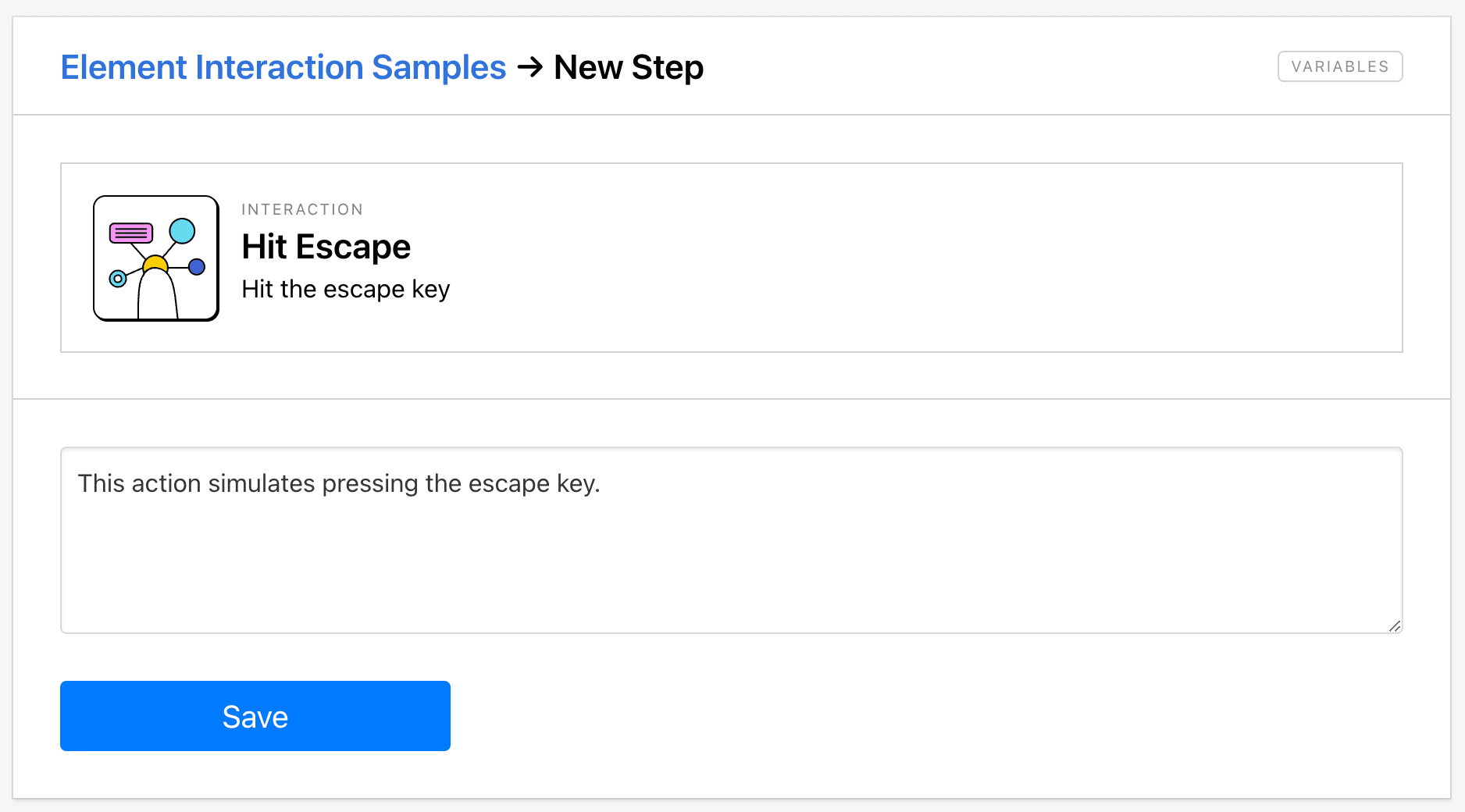Click the small cyan ring in icon
This screenshot has width=1465, height=812.
coord(118,279)
